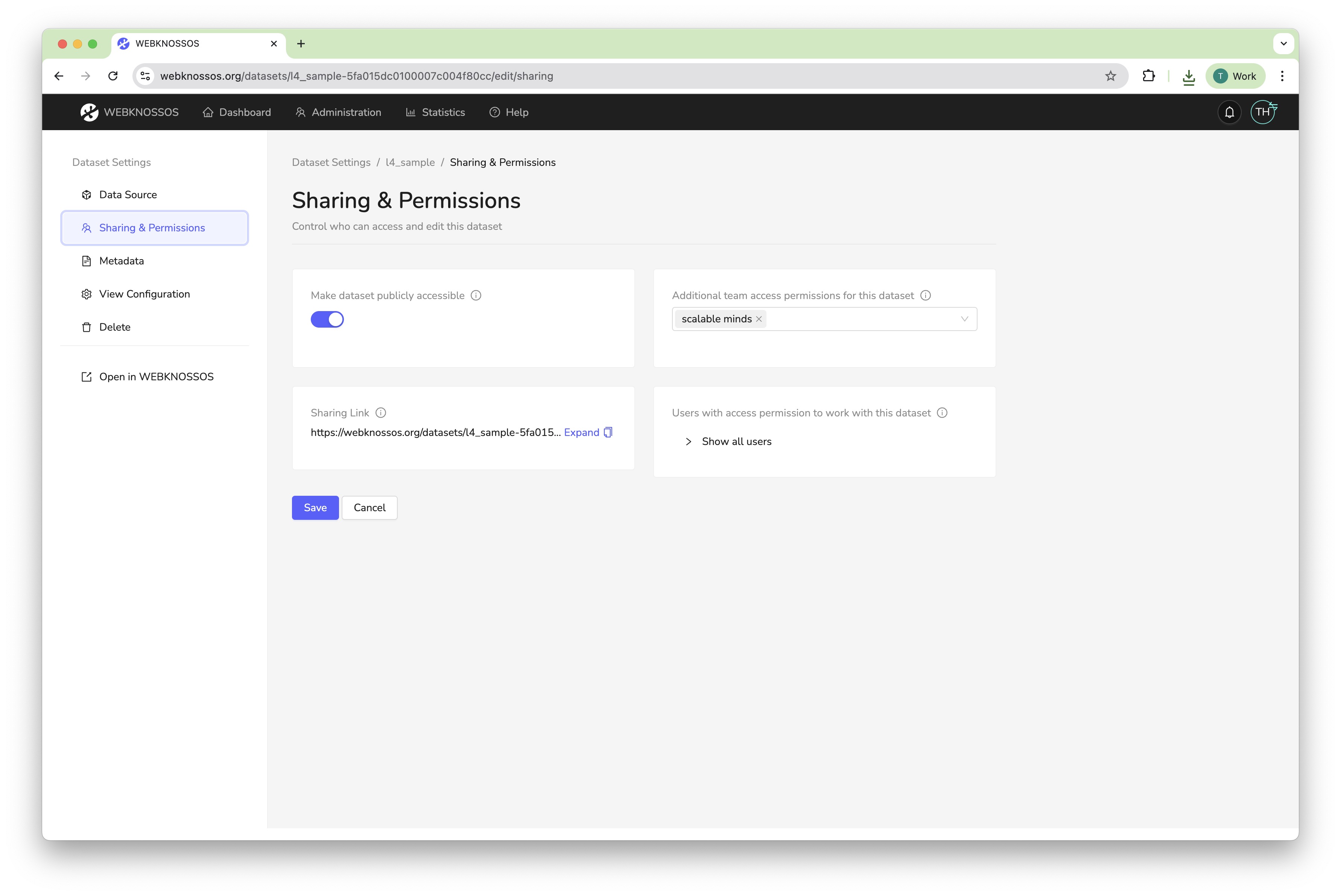Click info icon next to Sharing Link
The height and width of the screenshot is (896, 1341).
pos(381,413)
